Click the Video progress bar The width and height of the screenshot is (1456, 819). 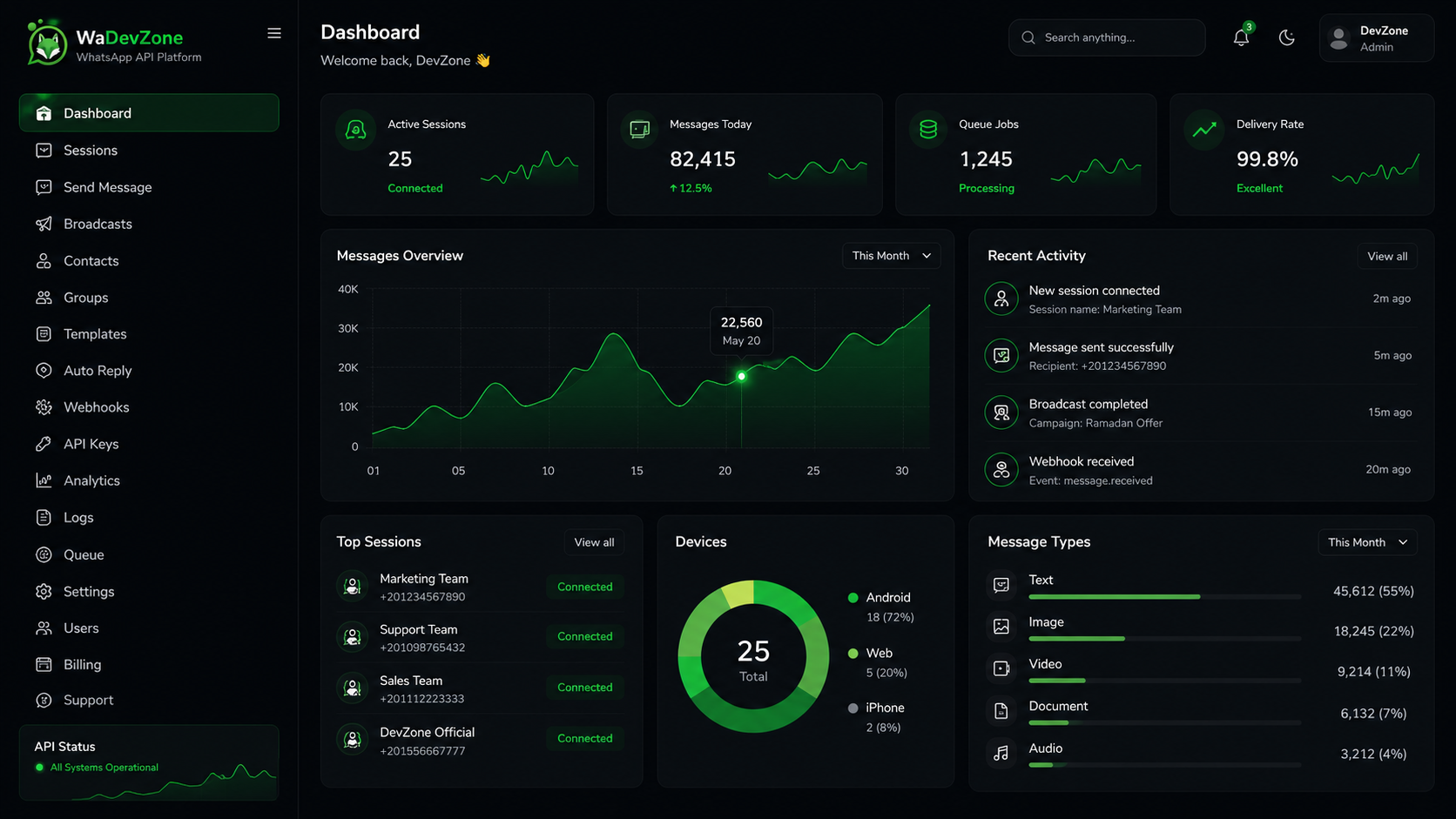click(1165, 681)
